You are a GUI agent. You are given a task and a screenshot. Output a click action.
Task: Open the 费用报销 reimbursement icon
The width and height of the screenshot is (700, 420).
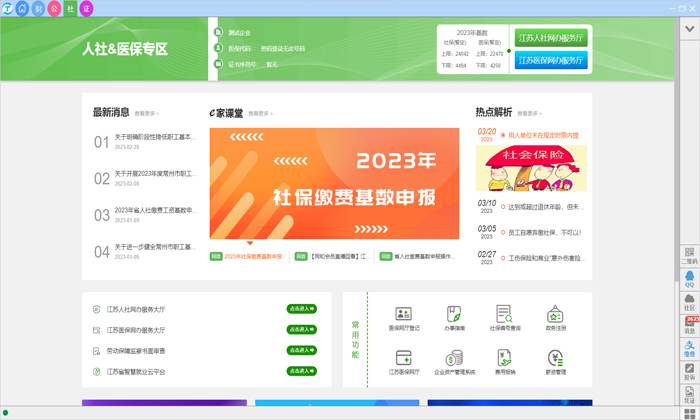[504, 358]
